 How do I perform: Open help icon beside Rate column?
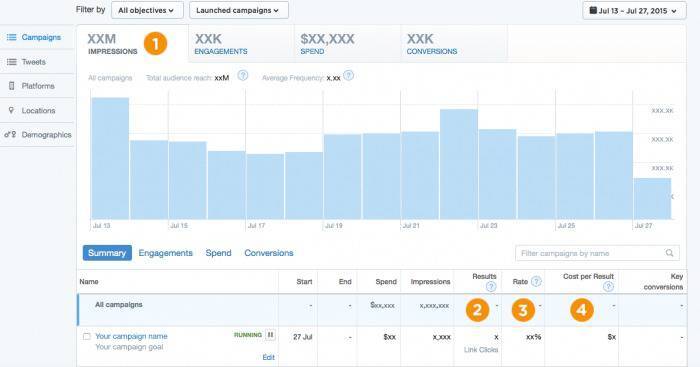coord(537,281)
